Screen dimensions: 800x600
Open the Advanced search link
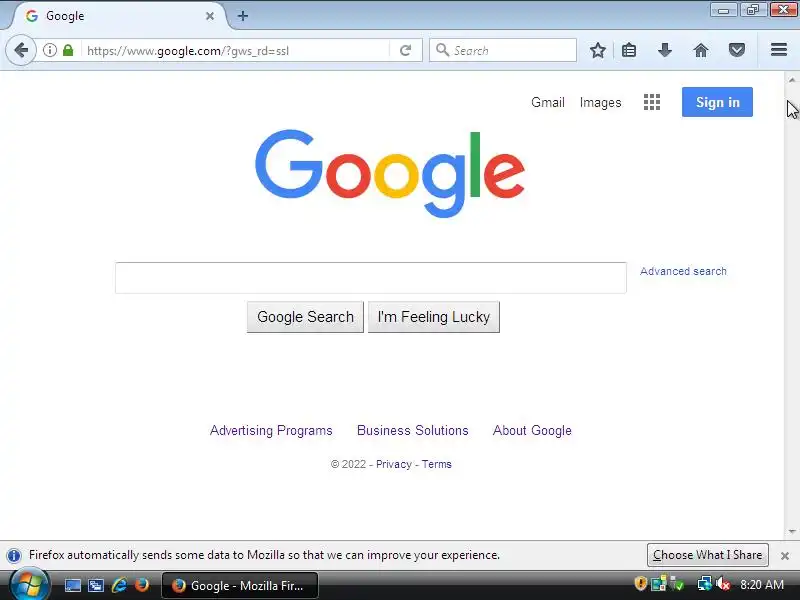(683, 271)
